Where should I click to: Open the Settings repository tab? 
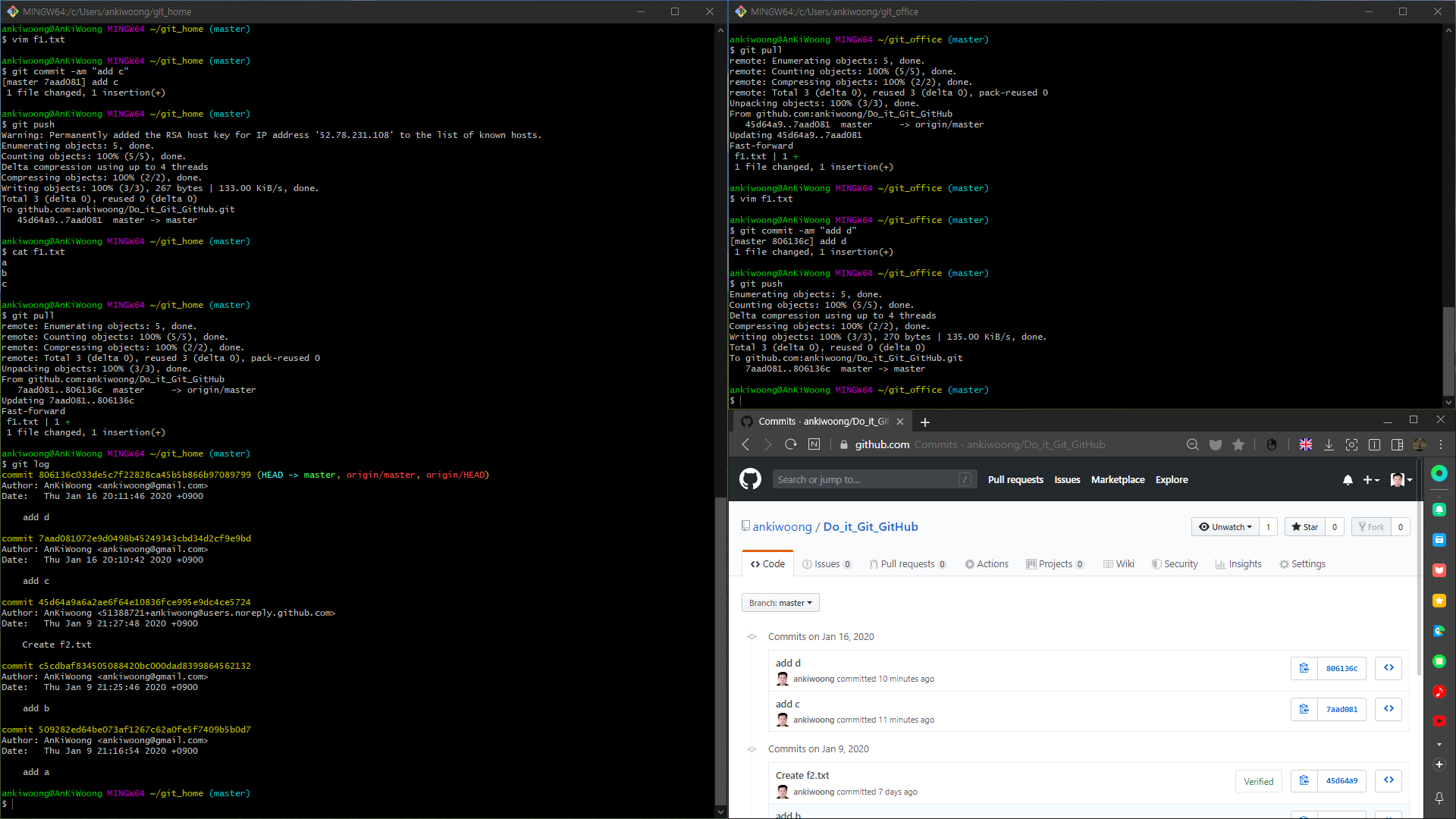click(1302, 564)
